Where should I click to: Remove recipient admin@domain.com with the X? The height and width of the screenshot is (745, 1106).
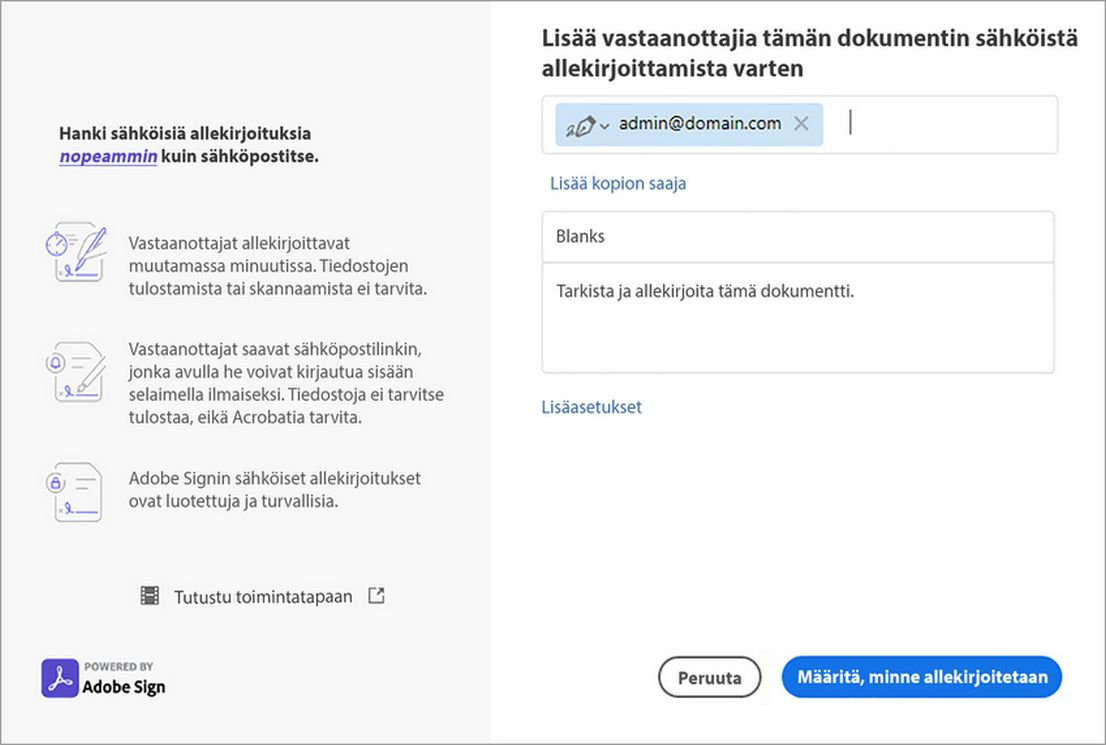click(x=801, y=123)
